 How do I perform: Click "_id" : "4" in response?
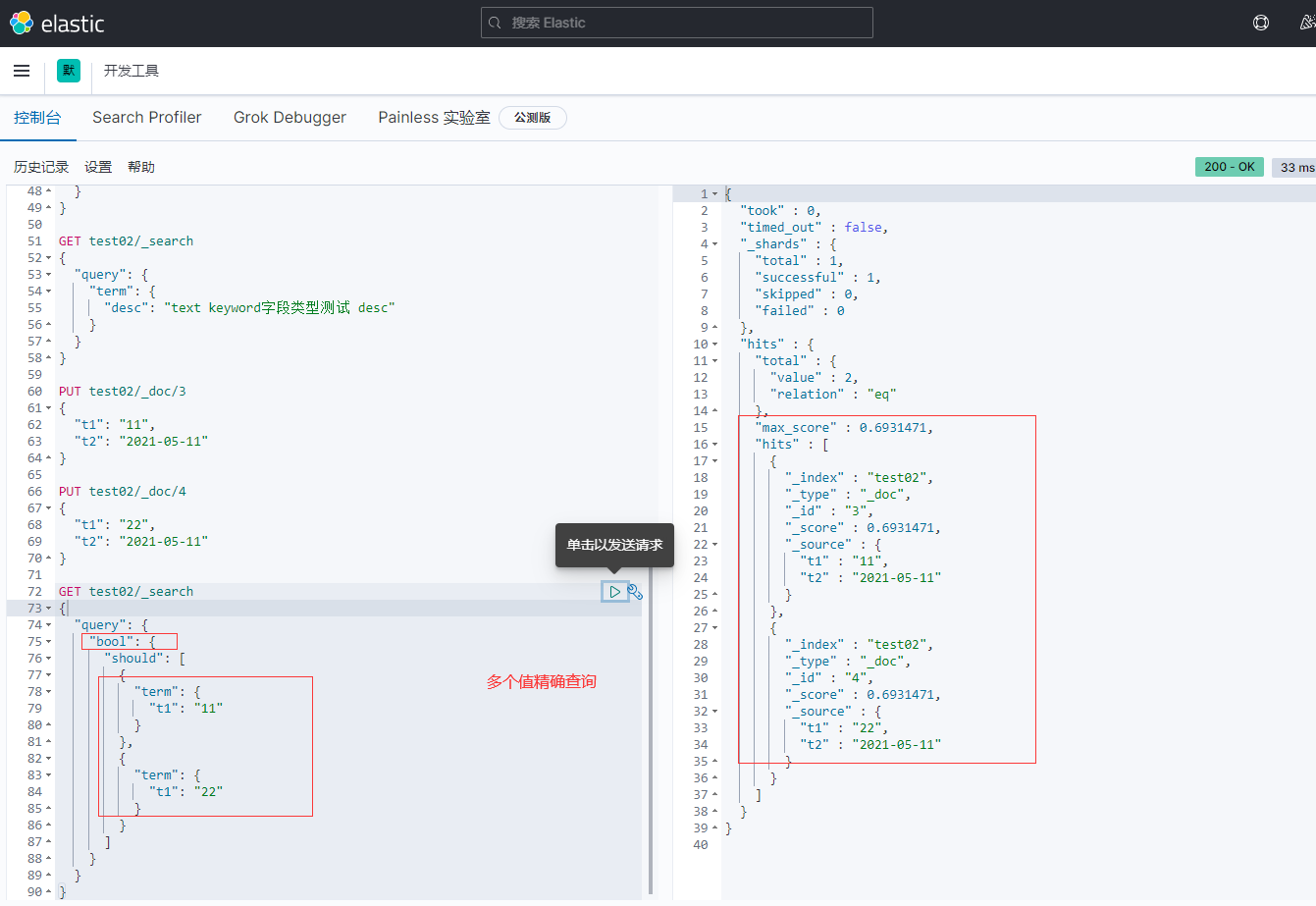(828, 678)
